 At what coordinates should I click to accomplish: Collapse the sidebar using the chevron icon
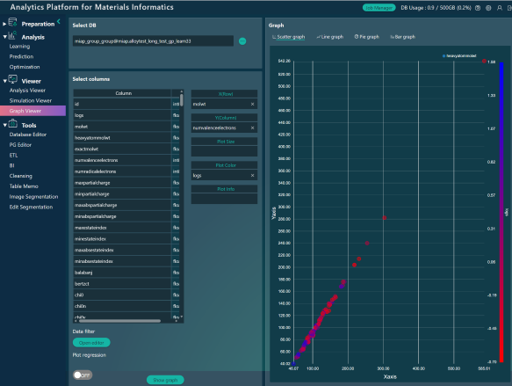tap(59, 21)
